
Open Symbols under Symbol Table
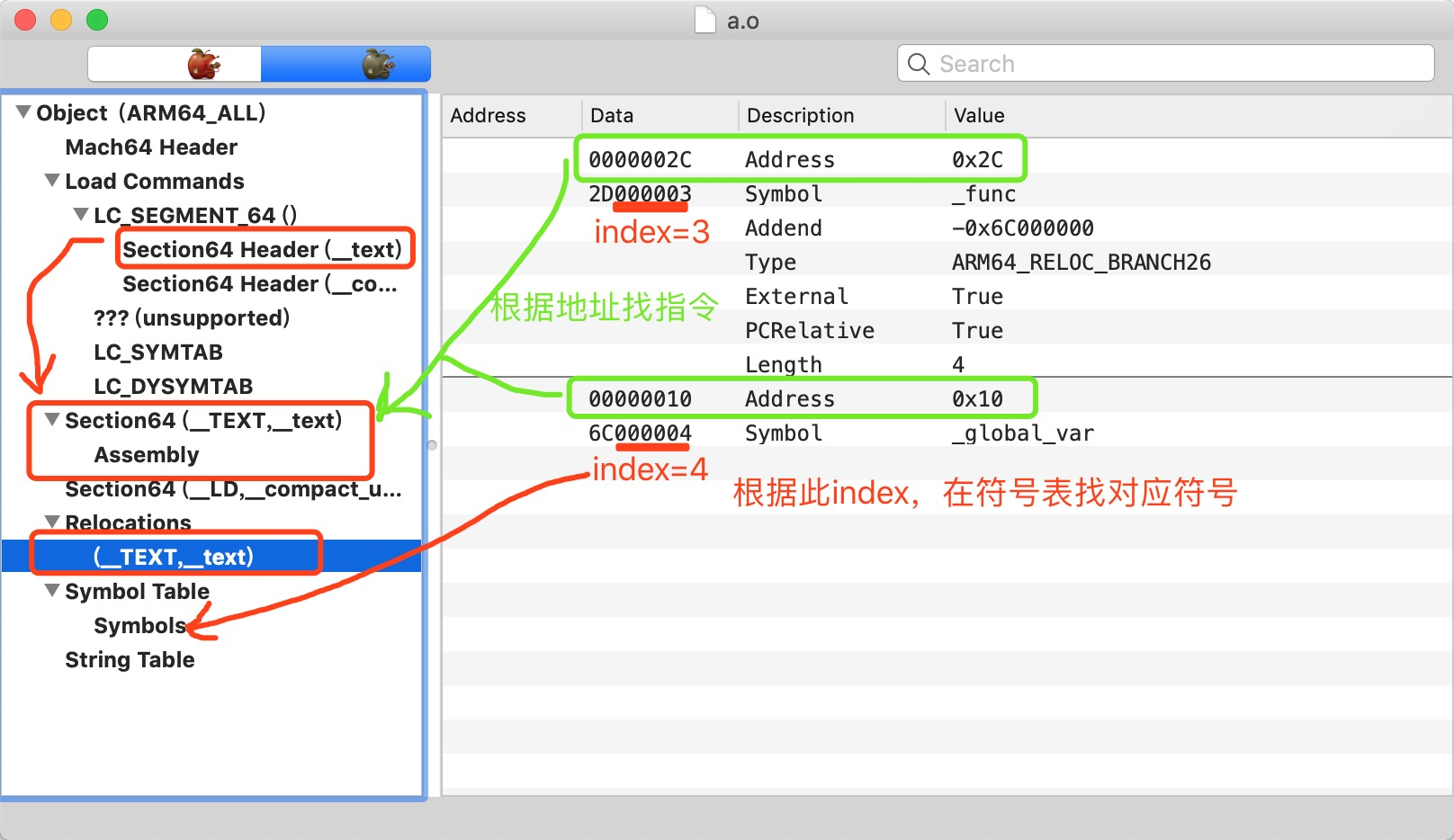[139, 625]
